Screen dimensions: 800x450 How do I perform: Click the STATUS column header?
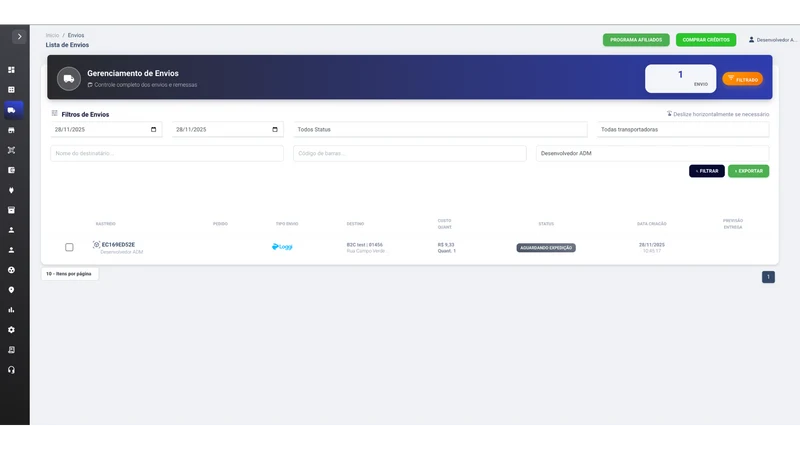[x=546, y=224]
